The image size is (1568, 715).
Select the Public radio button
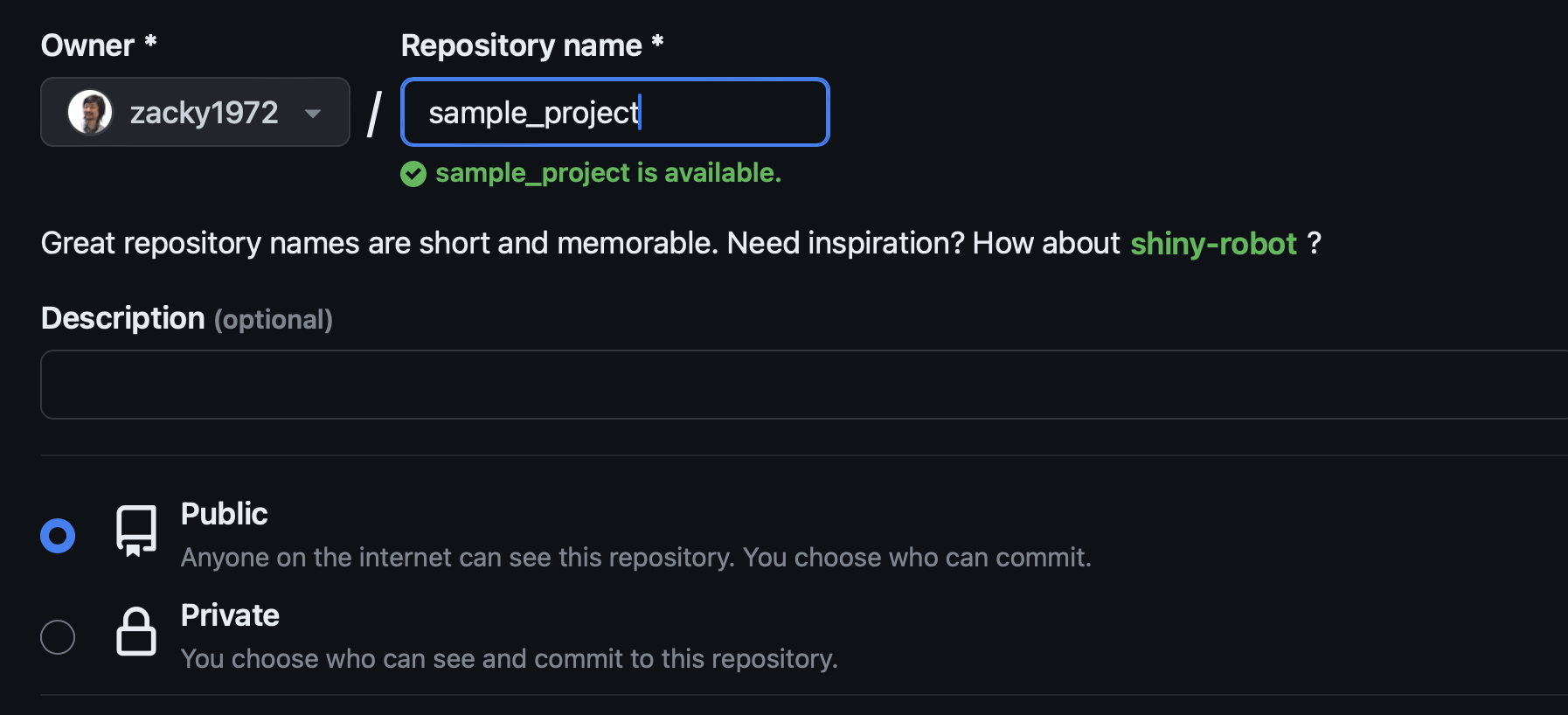[x=58, y=536]
